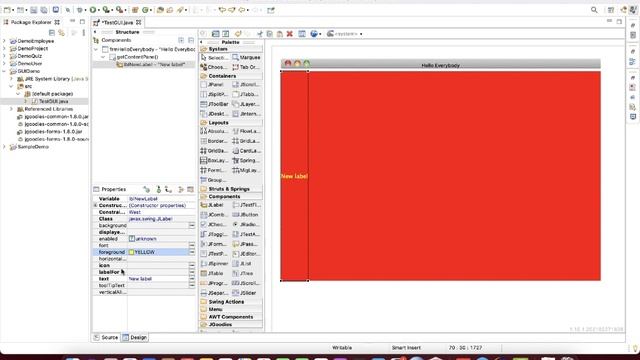Open the look-and-feel <system> dropdown
Viewport: 640px width, 360px height.
345,34
